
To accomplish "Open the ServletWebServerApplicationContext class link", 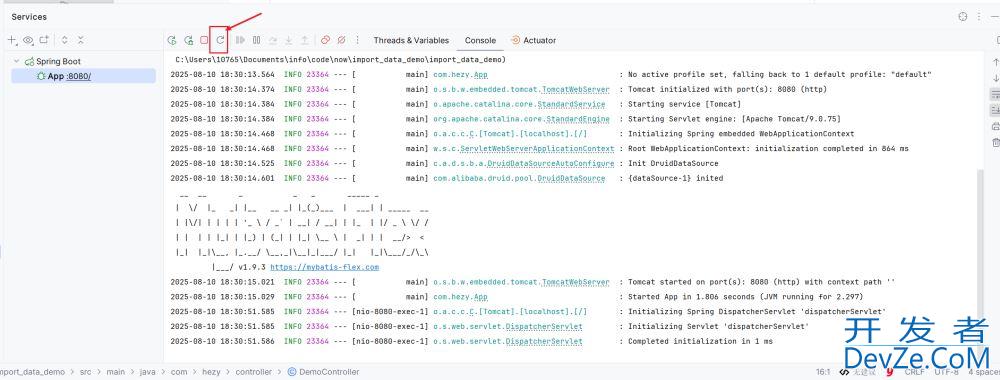I will coord(537,149).
